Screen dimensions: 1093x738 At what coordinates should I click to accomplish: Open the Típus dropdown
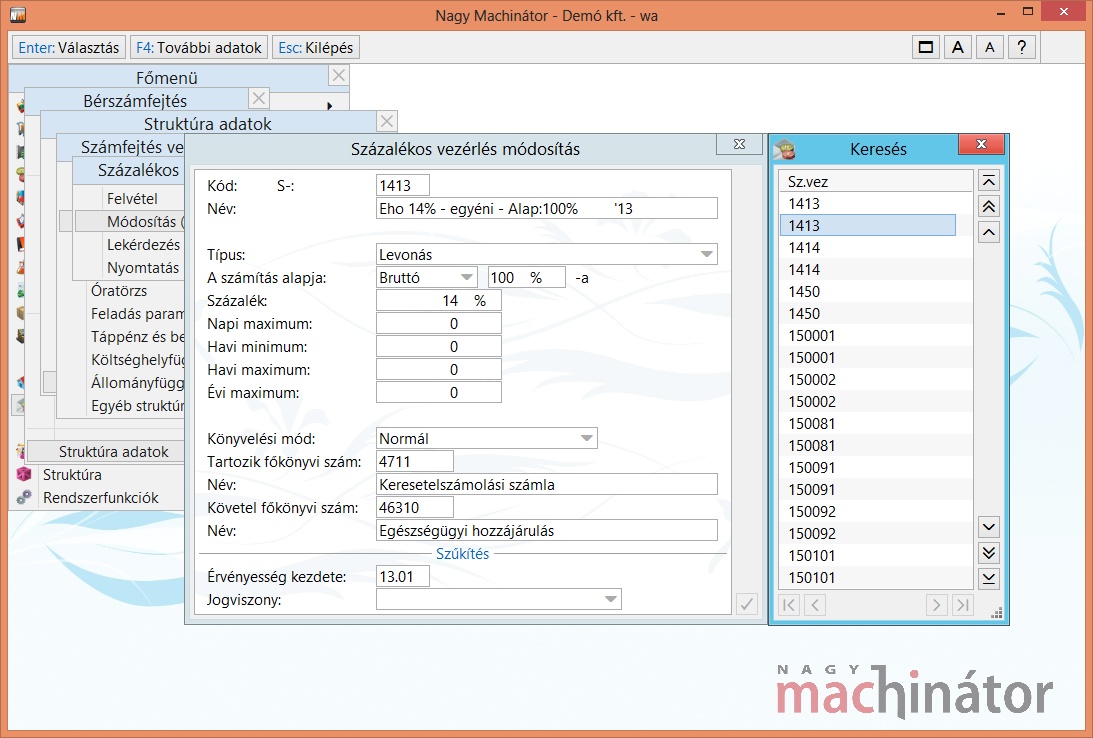point(707,255)
